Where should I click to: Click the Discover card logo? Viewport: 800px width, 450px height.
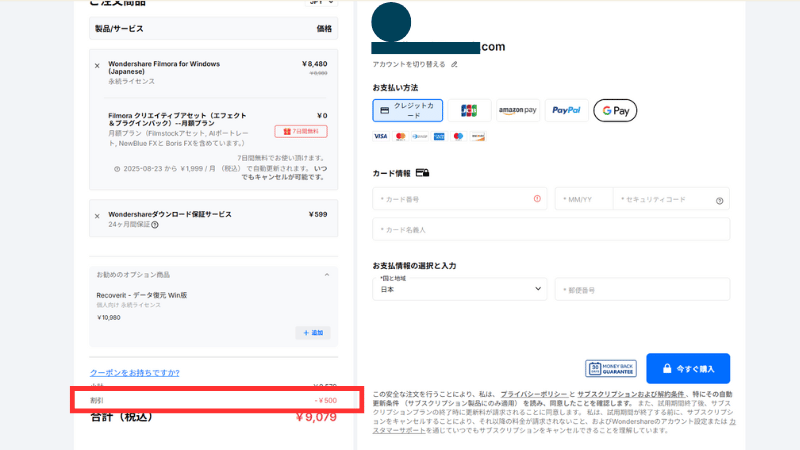(x=478, y=136)
